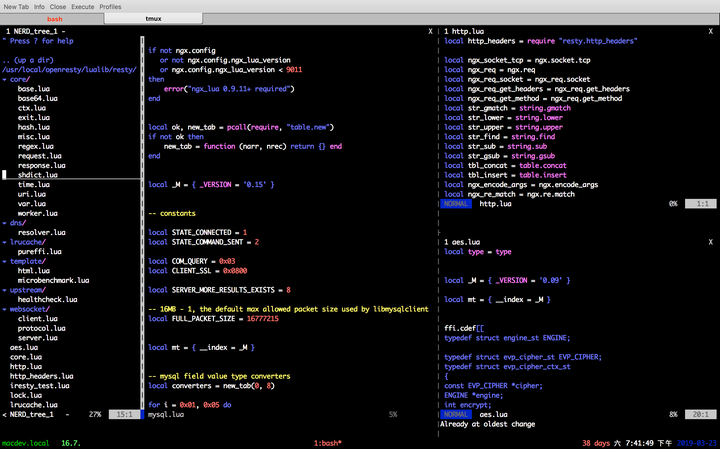Switch to the bash tab
The height and width of the screenshot is (449, 720).
[x=54, y=19]
